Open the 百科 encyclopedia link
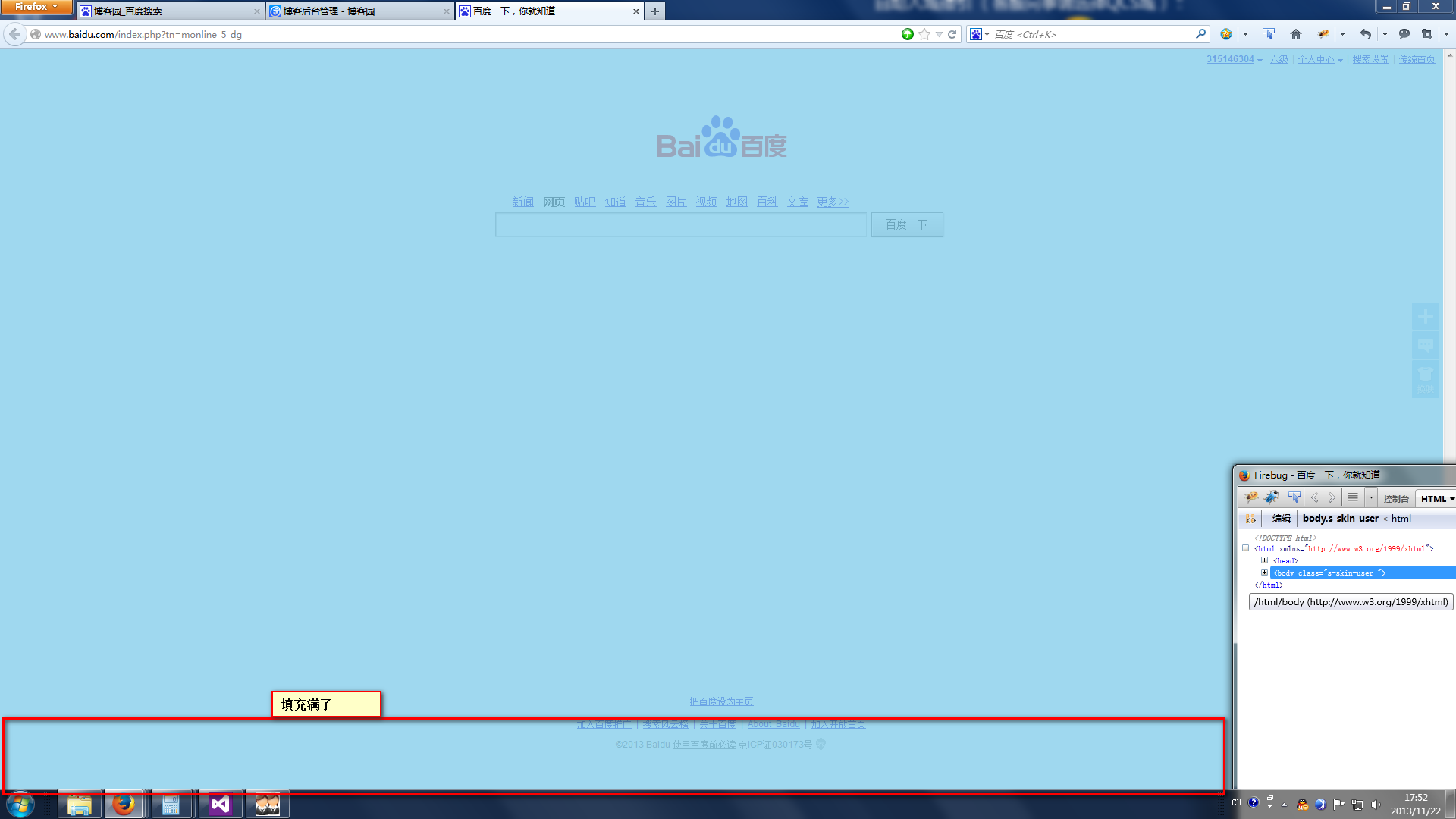The image size is (1456, 819). pyautogui.click(x=767, y=202)
